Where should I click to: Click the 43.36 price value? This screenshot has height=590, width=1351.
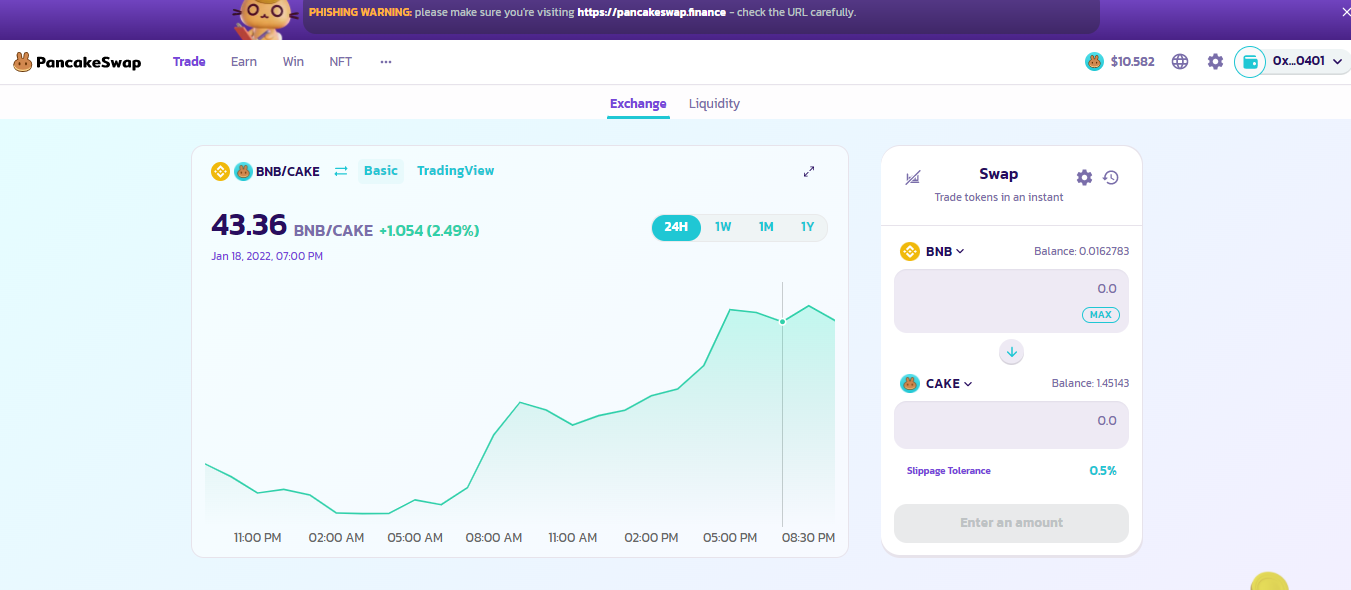pyautogui.click(x=249, y=225)
